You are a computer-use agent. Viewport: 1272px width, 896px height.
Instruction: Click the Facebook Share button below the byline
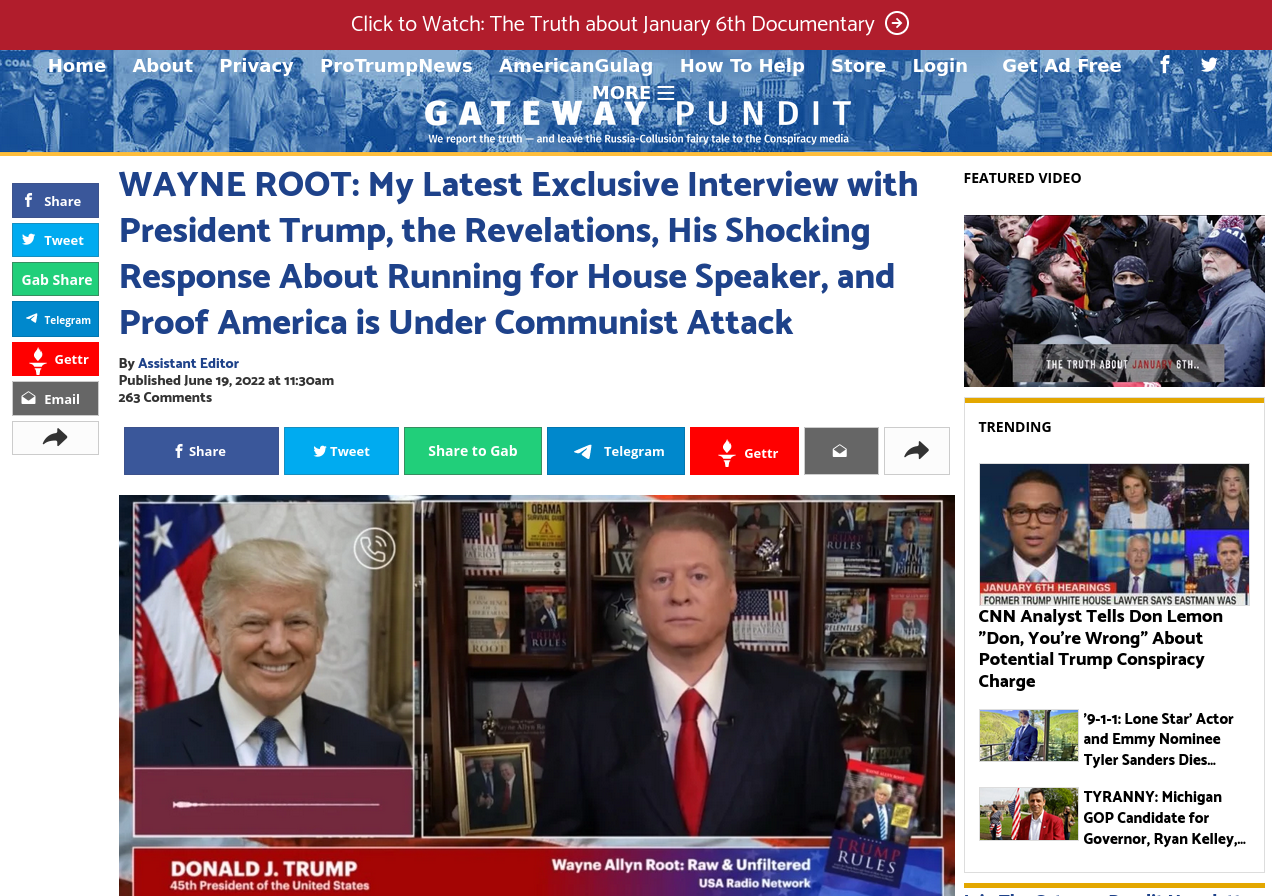201,451
